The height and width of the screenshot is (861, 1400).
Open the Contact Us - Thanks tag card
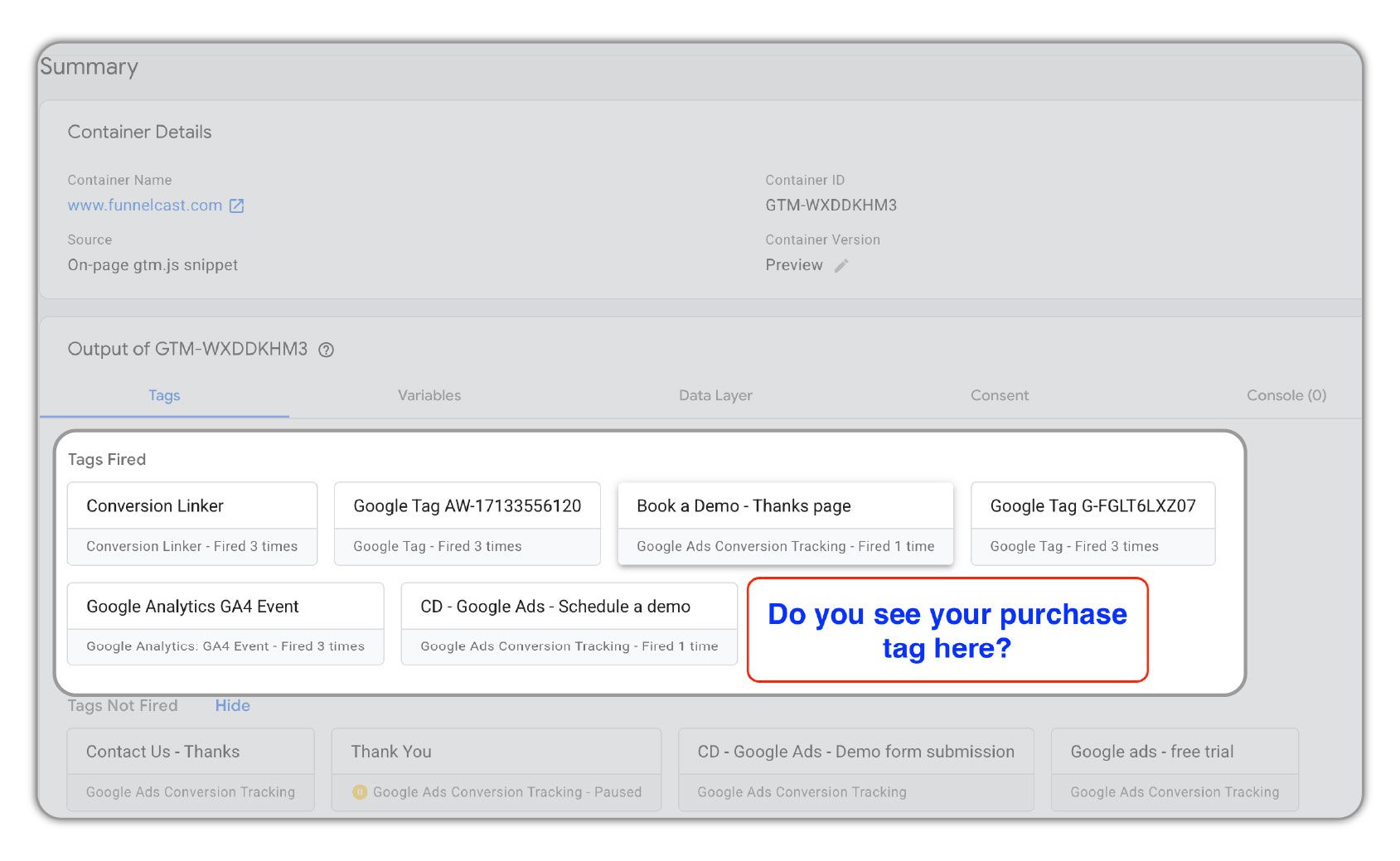click(191, 770)
